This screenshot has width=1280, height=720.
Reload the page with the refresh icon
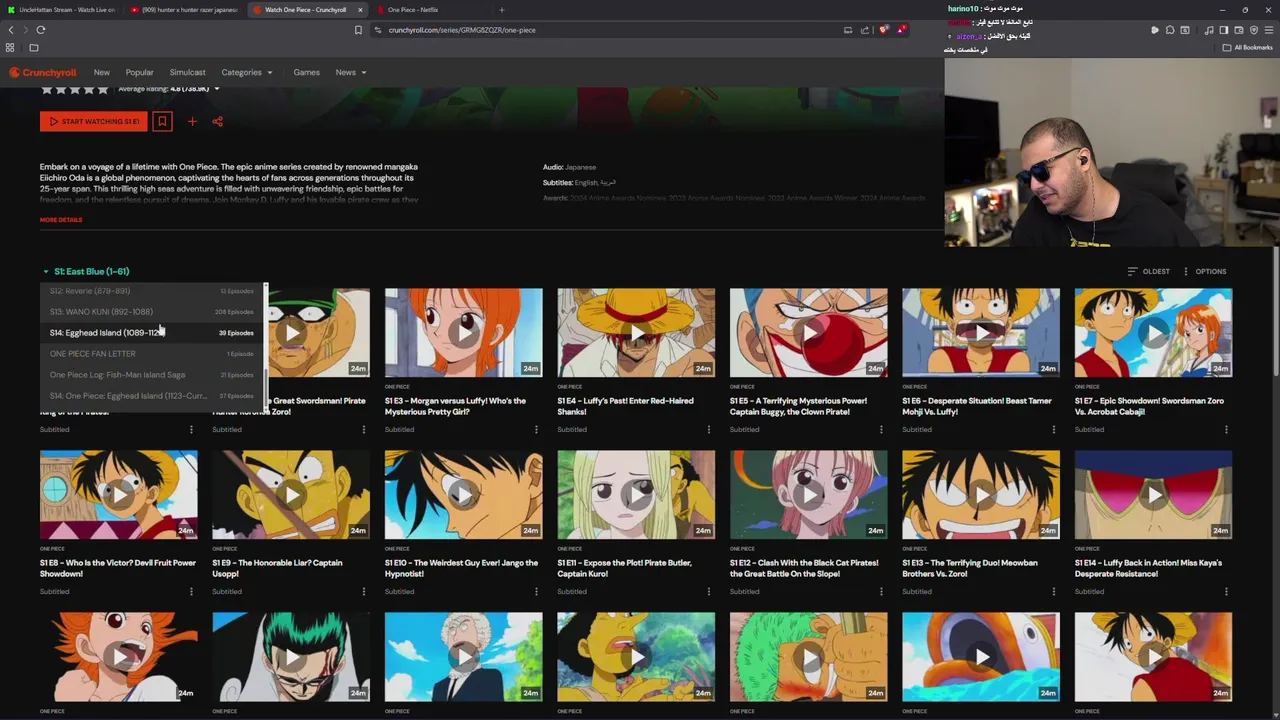pyautogui.click(x=41, y=30)
